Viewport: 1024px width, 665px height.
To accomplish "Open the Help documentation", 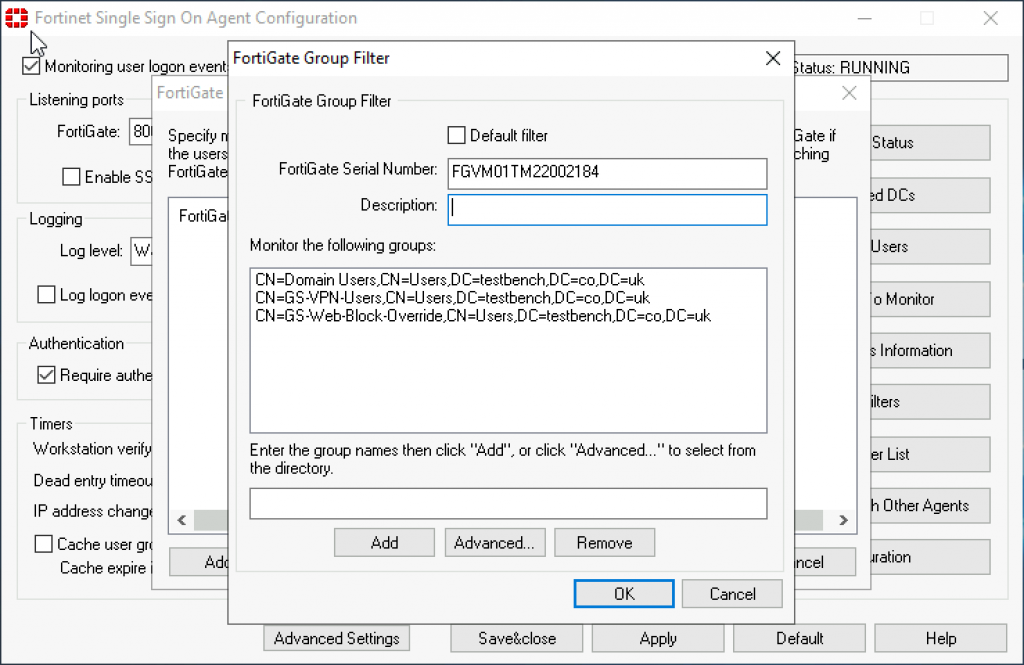I will coord(940,638).
